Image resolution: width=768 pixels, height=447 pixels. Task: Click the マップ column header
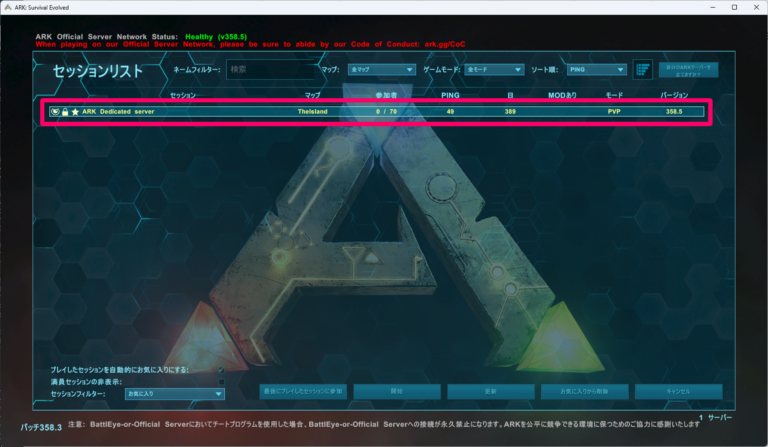(312, 95)
